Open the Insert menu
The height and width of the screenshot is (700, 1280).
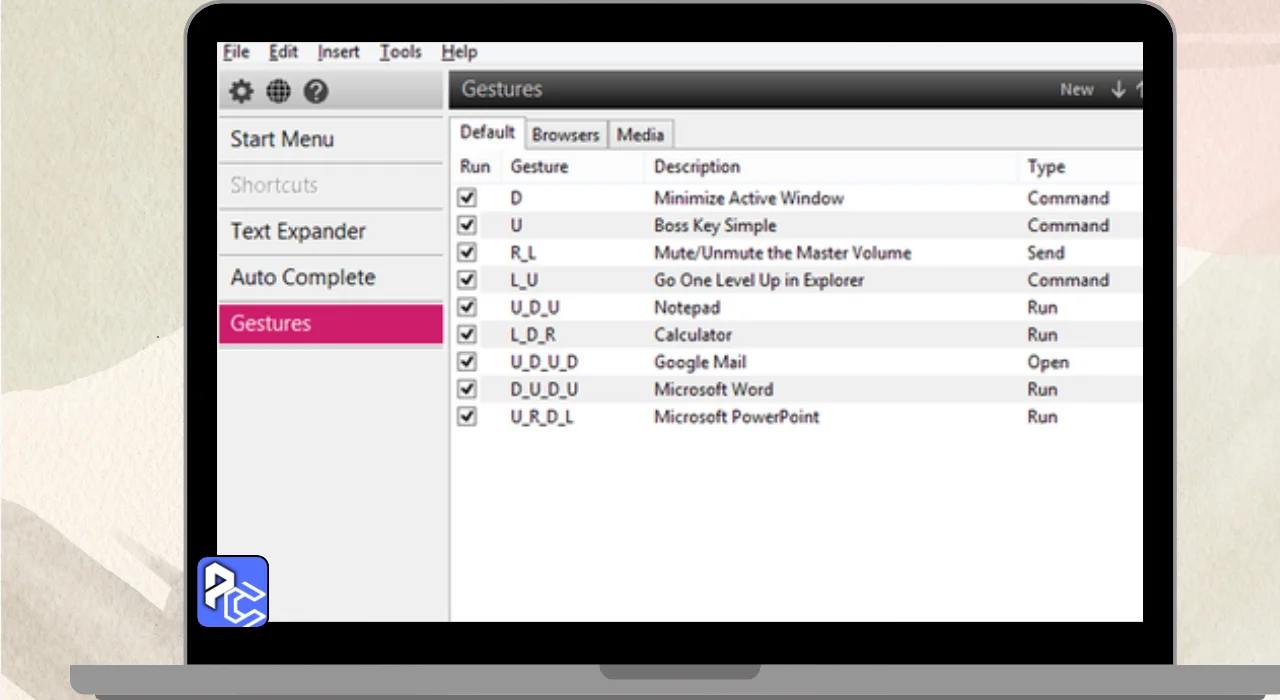(339, 52)
